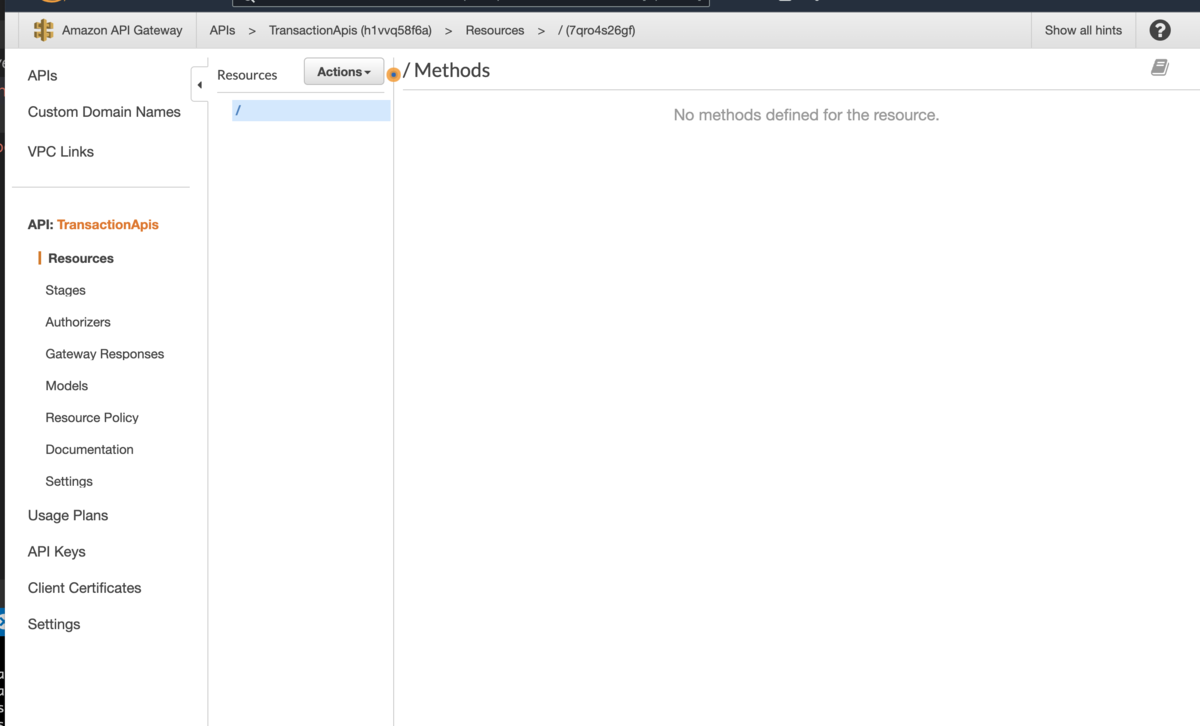The height and width of the screenshot is (726, 1200).
Task: Click the / Methods heading
Action: pos(446,70)
